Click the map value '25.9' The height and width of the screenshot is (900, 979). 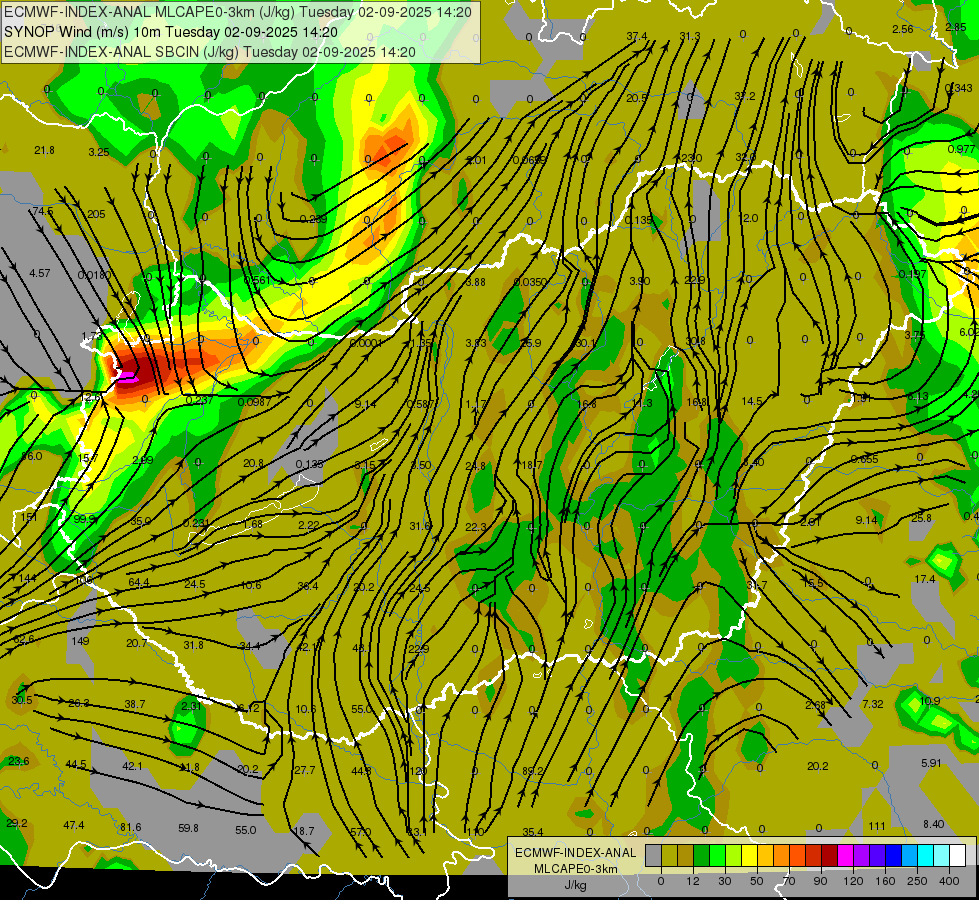tap(531, 343)
